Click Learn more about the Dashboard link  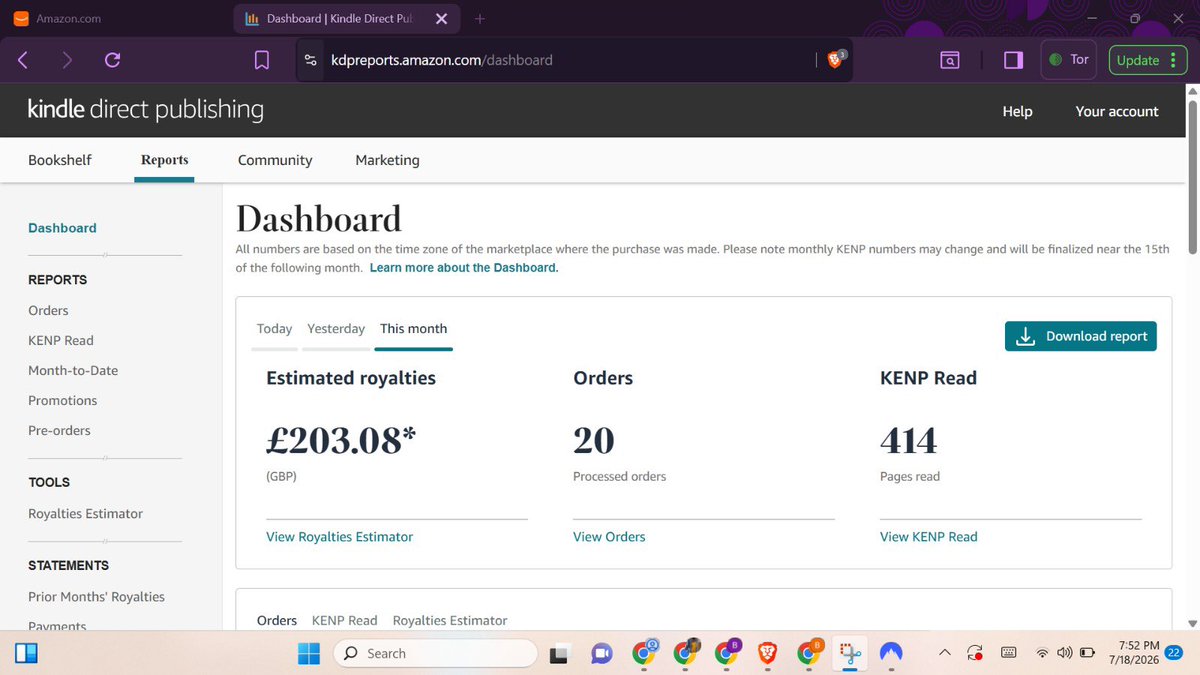coord(464,268)
